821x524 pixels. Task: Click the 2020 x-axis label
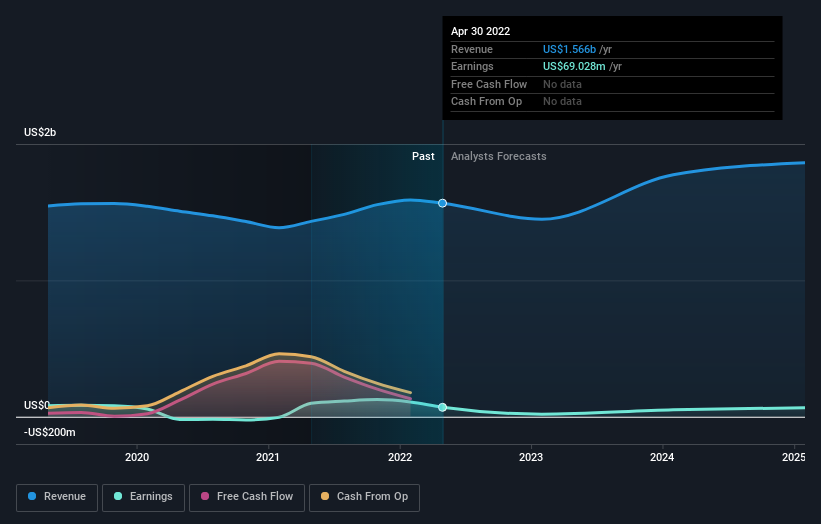(137, 457)
